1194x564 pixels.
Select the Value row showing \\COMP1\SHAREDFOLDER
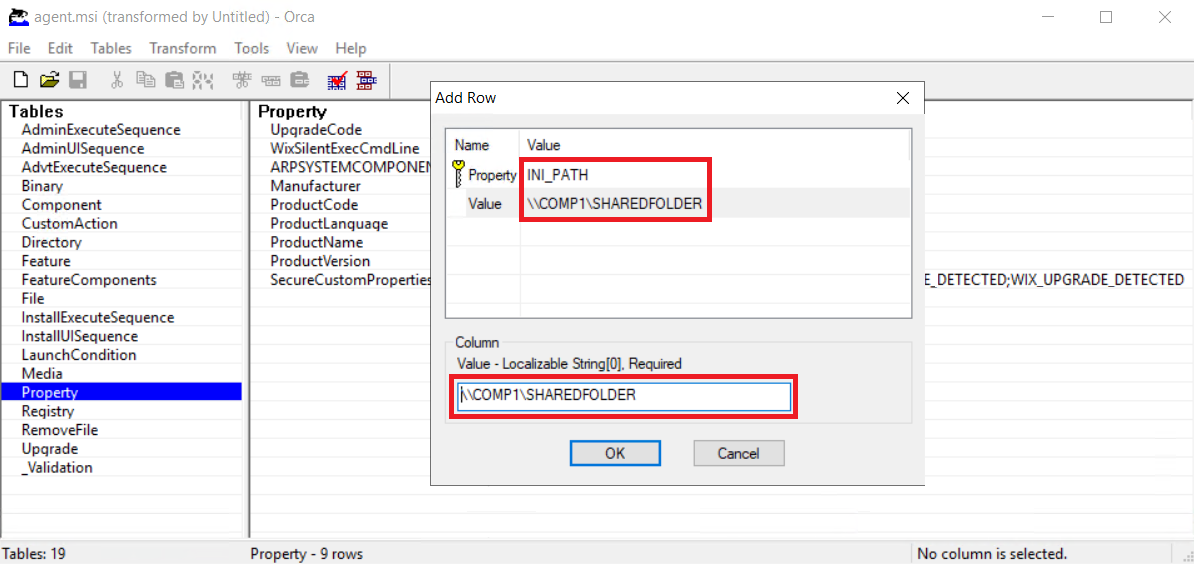[614, 204]
